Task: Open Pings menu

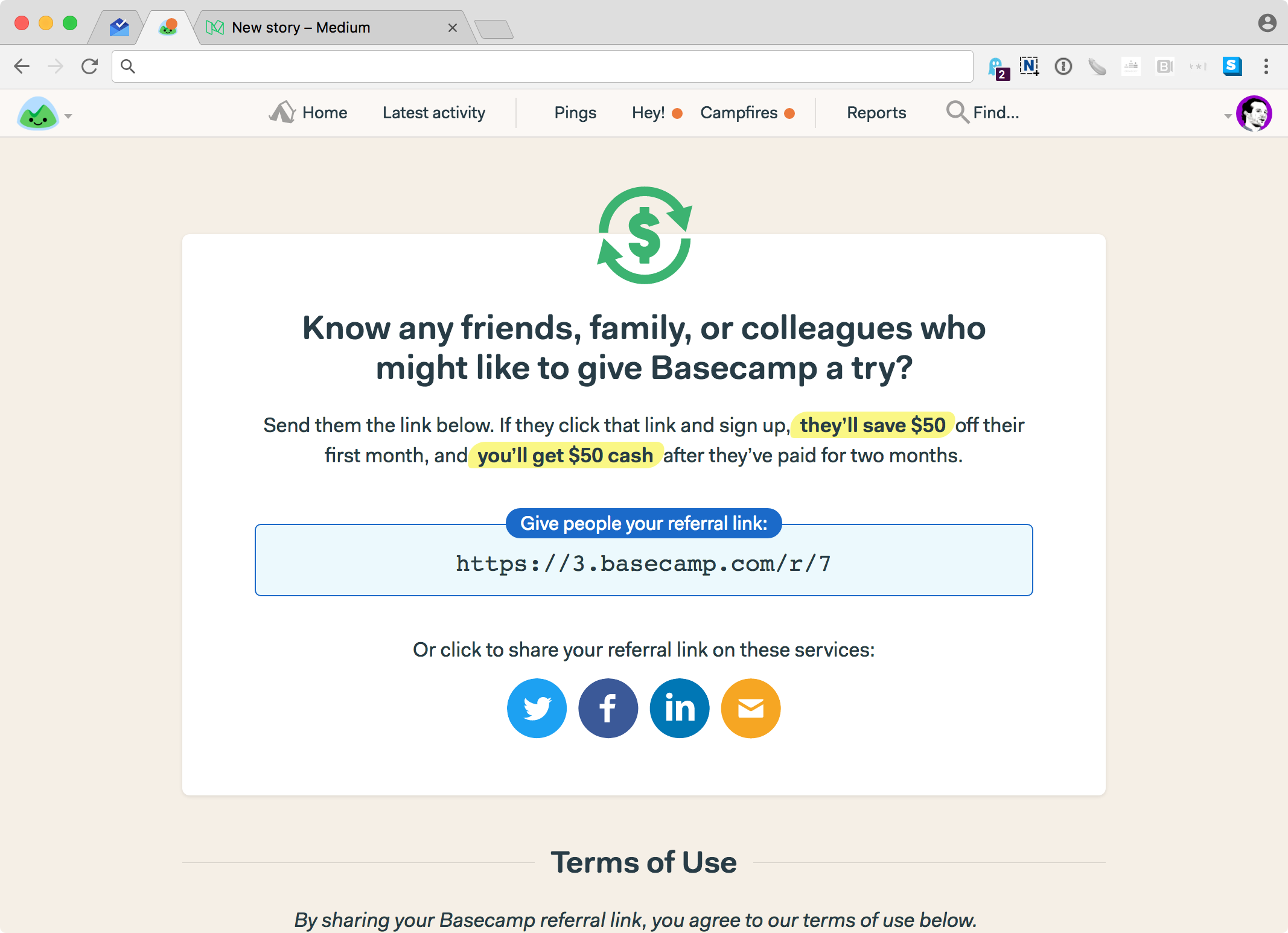Action: click(x=575, y=113)
